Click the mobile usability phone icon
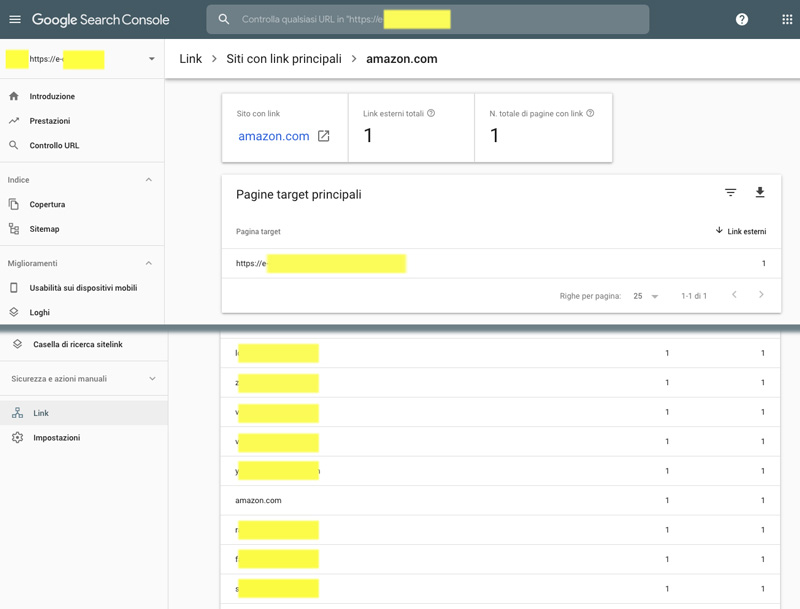 (x=14, y=288)
